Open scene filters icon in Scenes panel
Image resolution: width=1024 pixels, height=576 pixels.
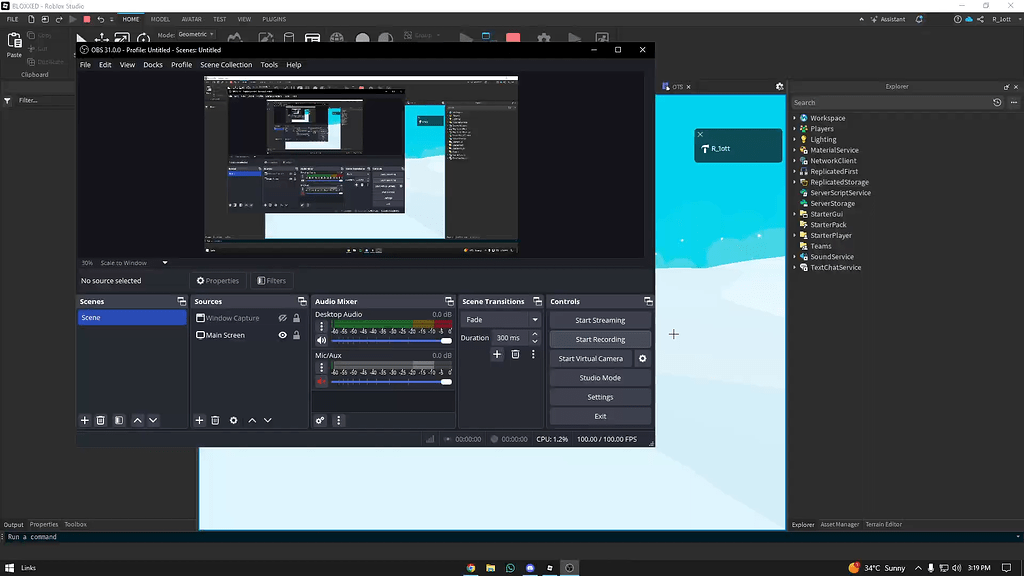[x=119, y=421]
